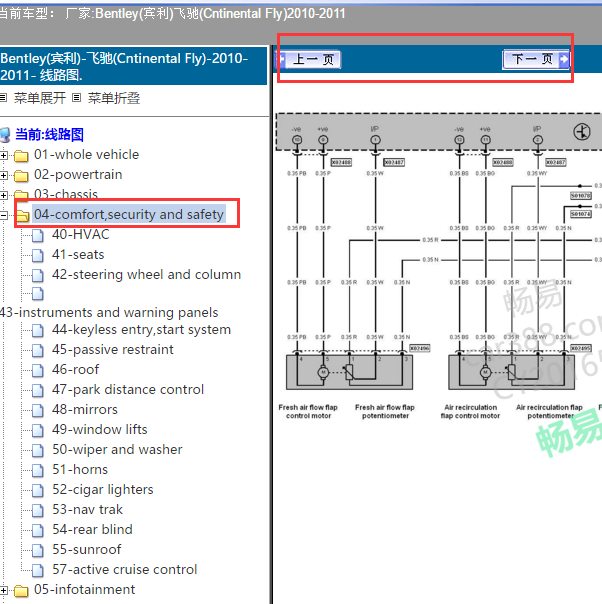Open the 48-mirrors diagram
Screen dimensions: 602x604
click(x=85, y=409)
